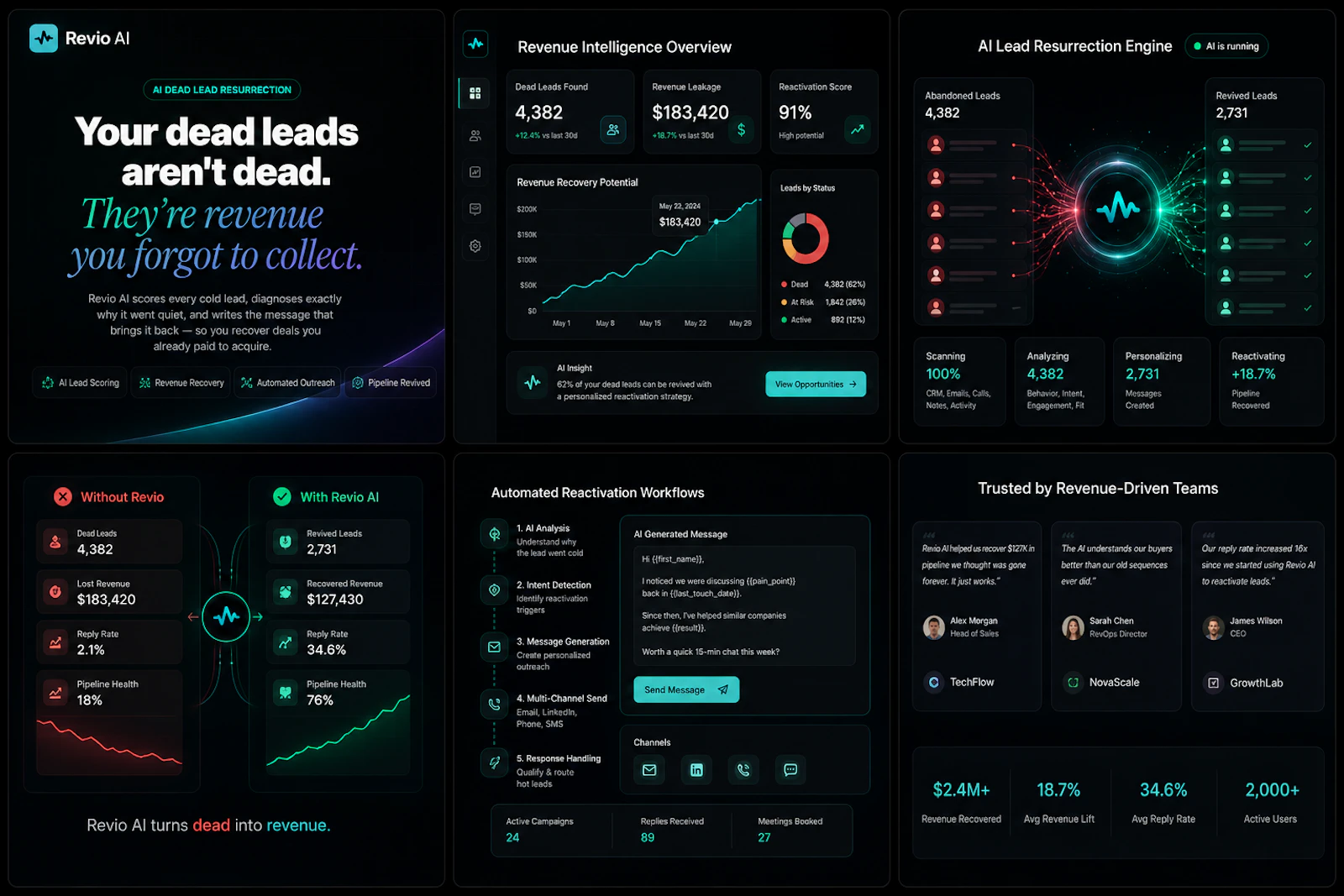The image size is (1344, 896).
Task: Click the Pipeline Health 76% value
Action: point(320,700)
